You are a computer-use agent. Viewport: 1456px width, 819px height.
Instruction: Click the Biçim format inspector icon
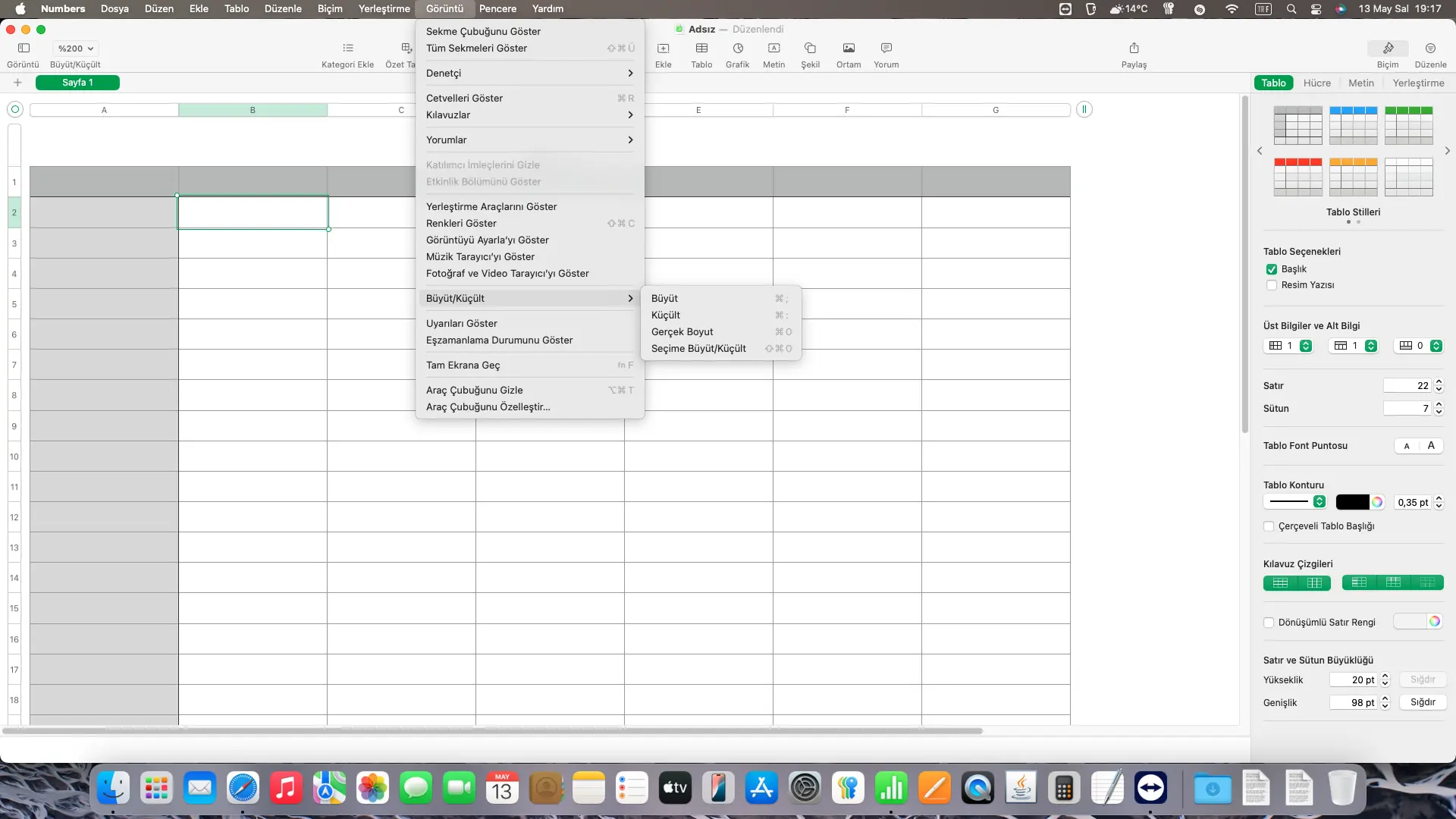[x=1388, y=48]
